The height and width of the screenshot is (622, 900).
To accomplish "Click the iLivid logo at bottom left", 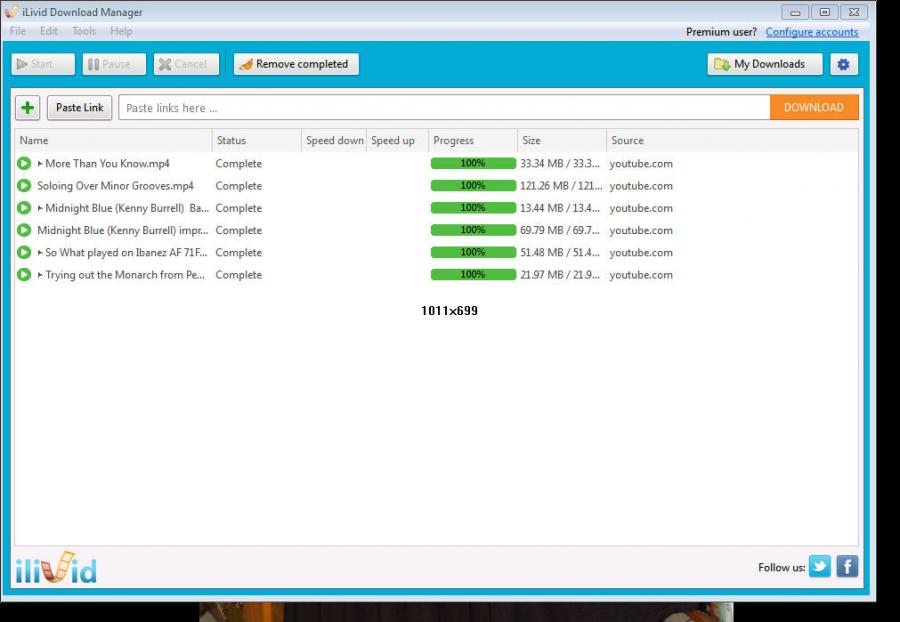I will coord(56,567).
